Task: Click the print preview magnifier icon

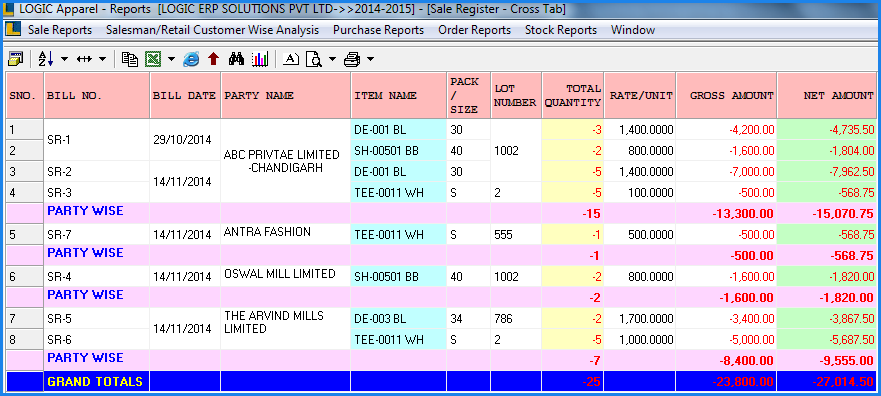Action: (313, 58)
